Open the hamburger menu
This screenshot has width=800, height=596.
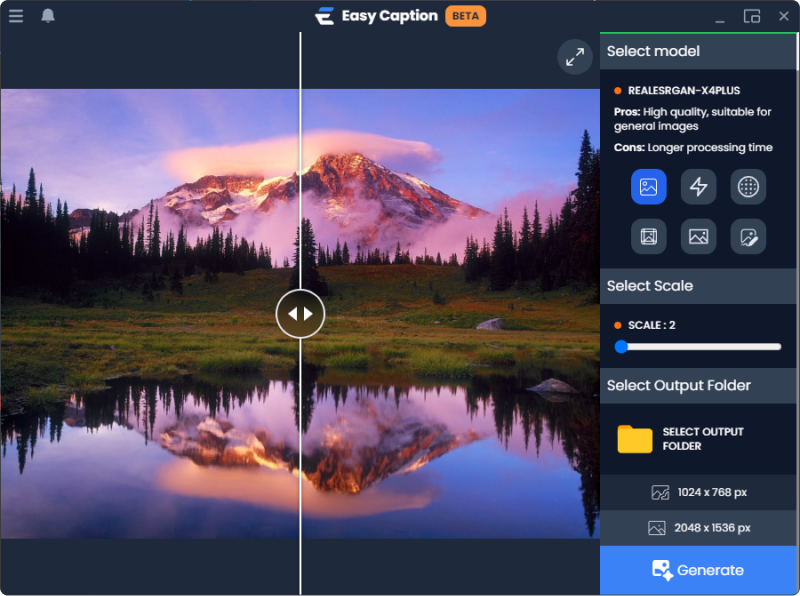click(x=16, y=16)
